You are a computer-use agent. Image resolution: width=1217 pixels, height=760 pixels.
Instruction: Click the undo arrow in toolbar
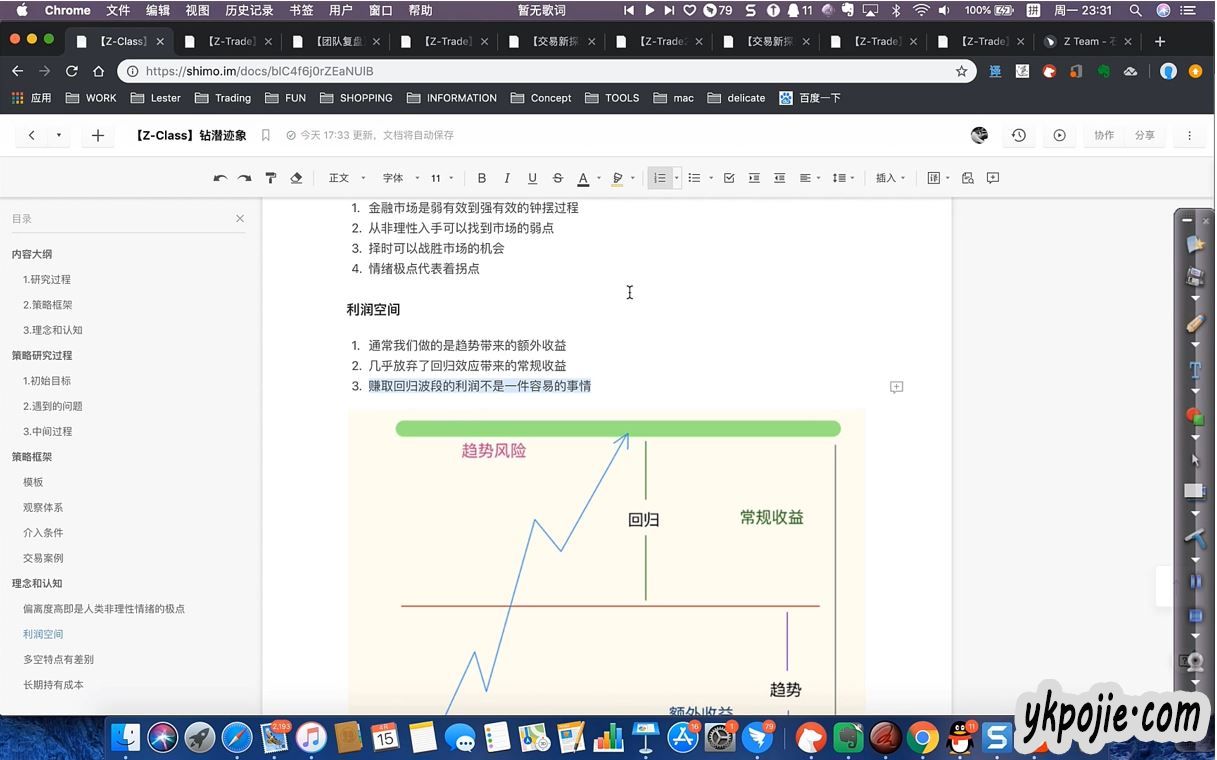coord(220,178)
